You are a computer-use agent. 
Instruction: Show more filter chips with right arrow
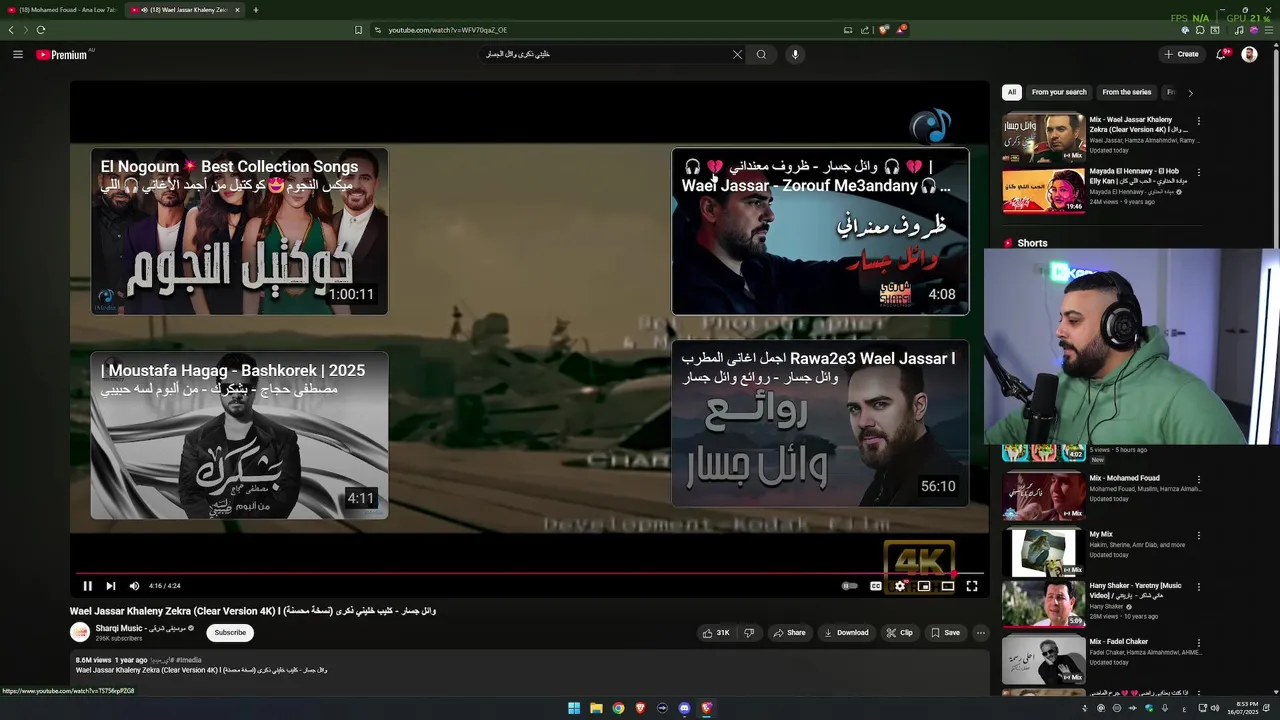(1190, 92)
